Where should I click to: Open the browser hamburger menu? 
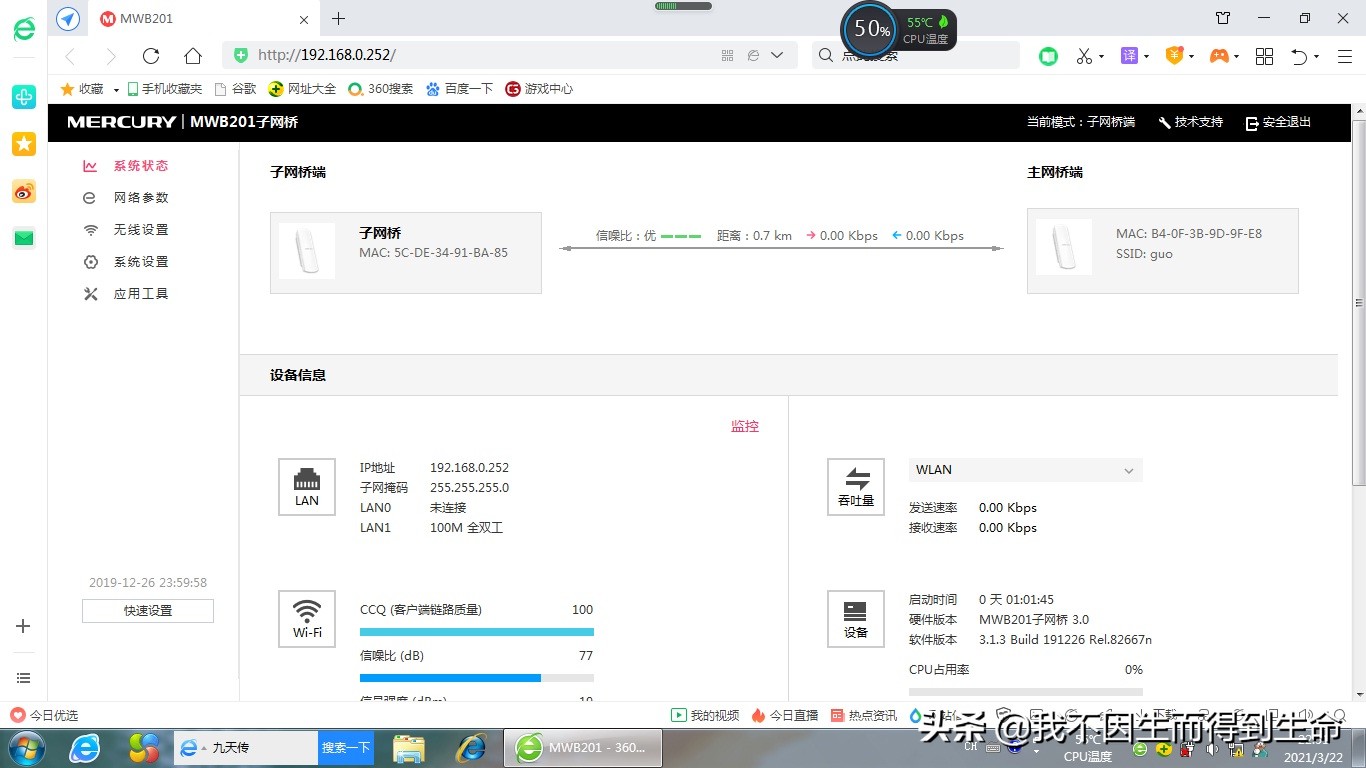(x=1344, y=56)
